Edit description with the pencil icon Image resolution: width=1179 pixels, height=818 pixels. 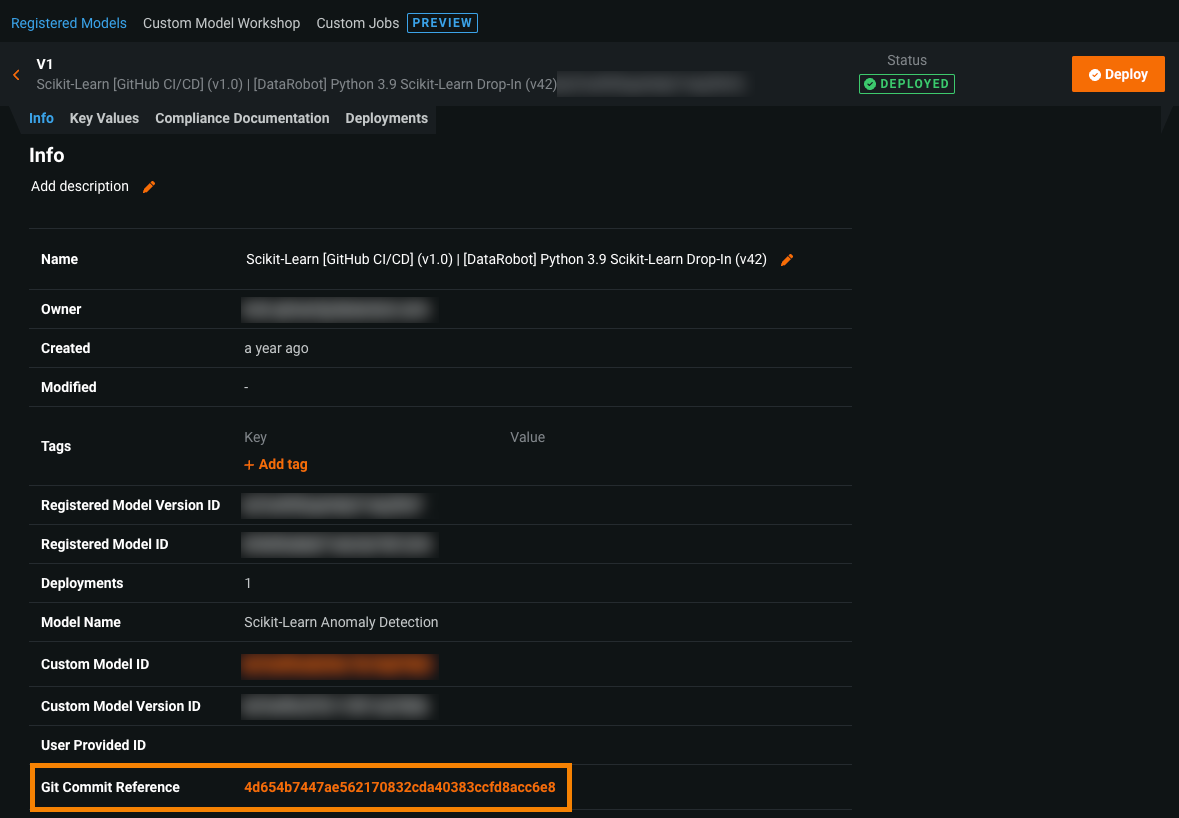pyautogui.click(x=149, y=186)
